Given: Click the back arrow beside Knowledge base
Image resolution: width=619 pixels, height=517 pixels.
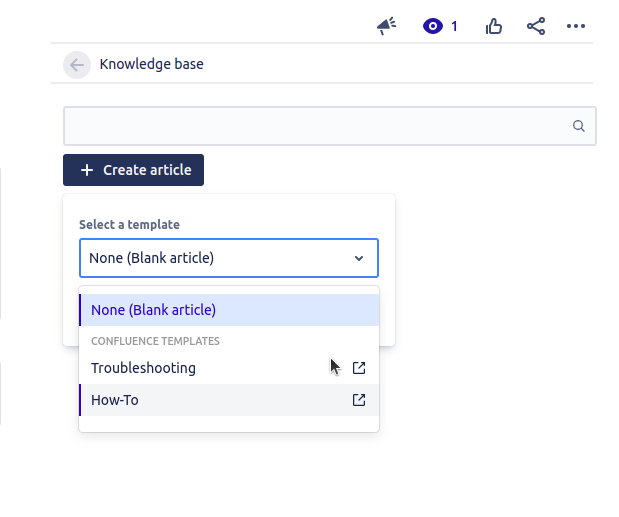Looking at the screenshot, I should [77, 65].
